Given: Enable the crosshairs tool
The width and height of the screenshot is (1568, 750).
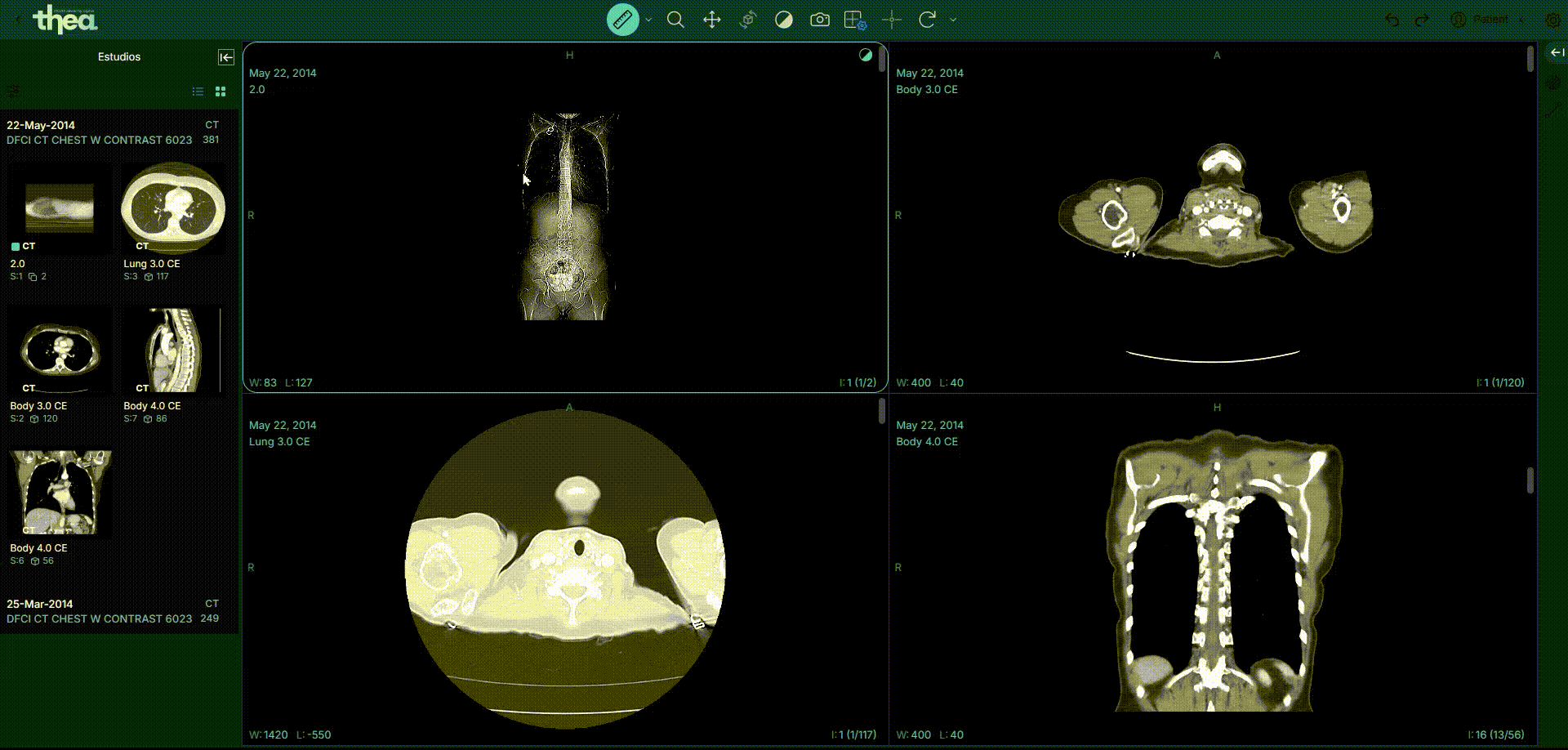Looking at the screenshot, I should (892, 20).
